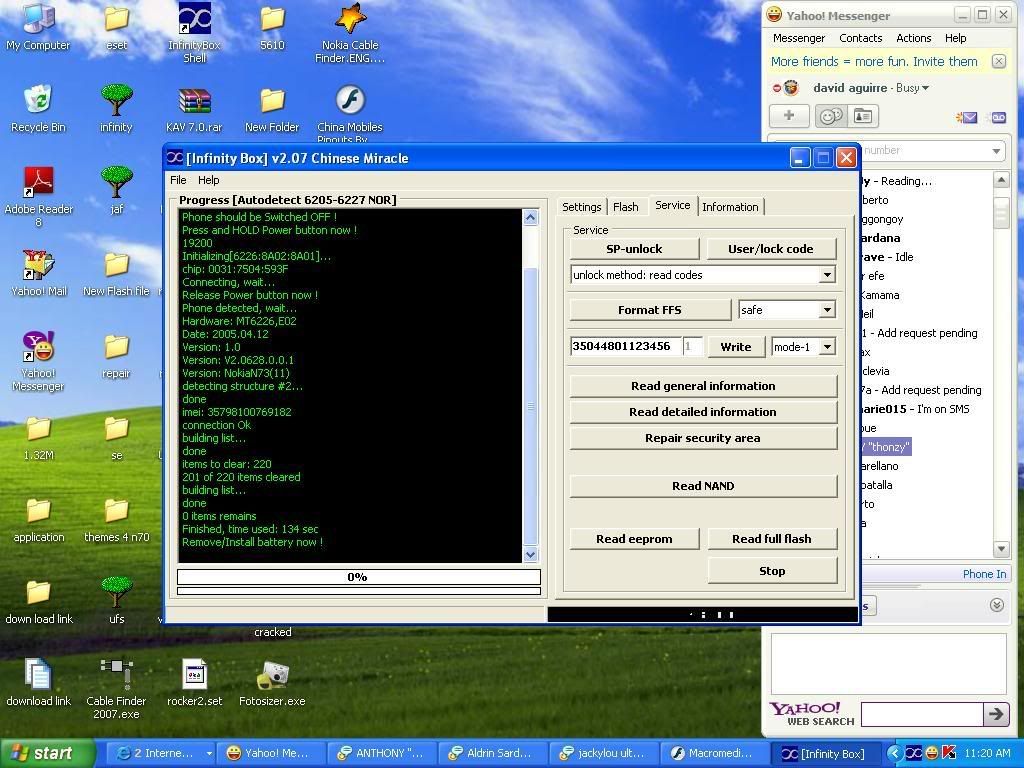Screen dimensions: 1024x768
Task: Open Yahoo! Mail desktop shortcut
Action: pyautogui.click(x=39, y=273)
